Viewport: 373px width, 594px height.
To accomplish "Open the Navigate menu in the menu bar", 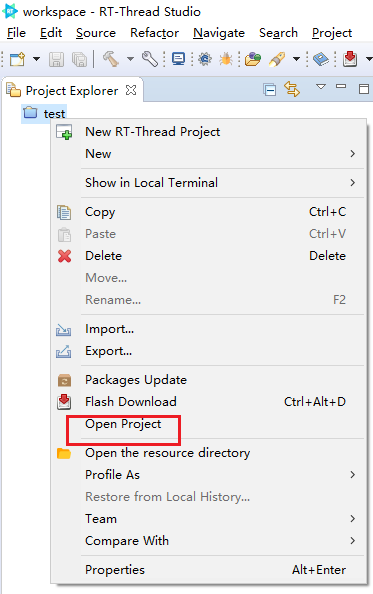I will (219, 33).
